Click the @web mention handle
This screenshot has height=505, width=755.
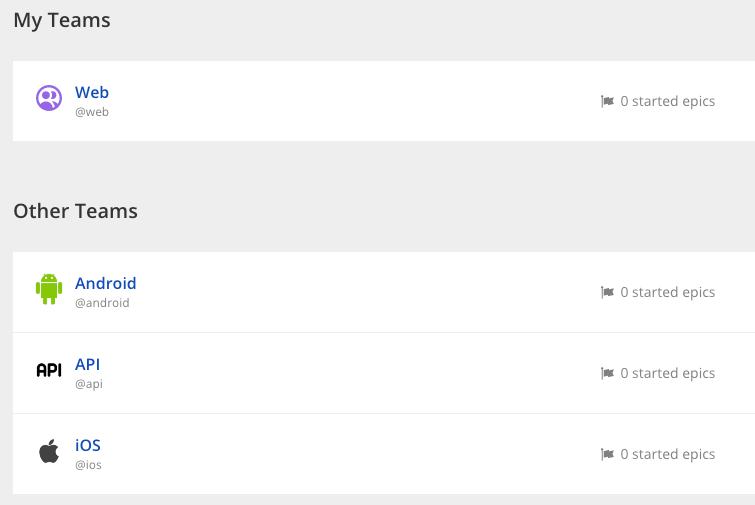92,112
